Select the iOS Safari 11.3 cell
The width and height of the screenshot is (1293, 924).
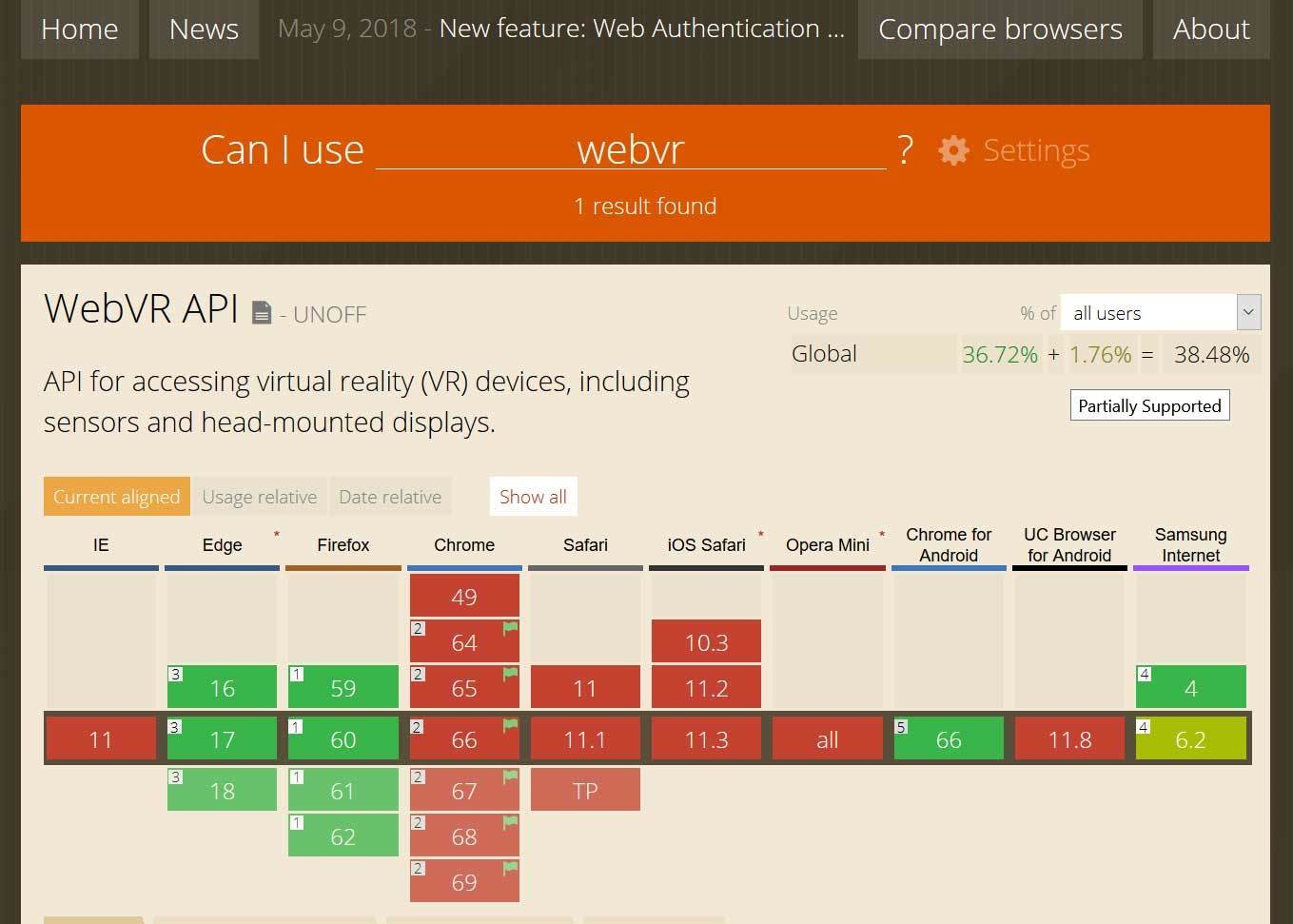[706, 739]
